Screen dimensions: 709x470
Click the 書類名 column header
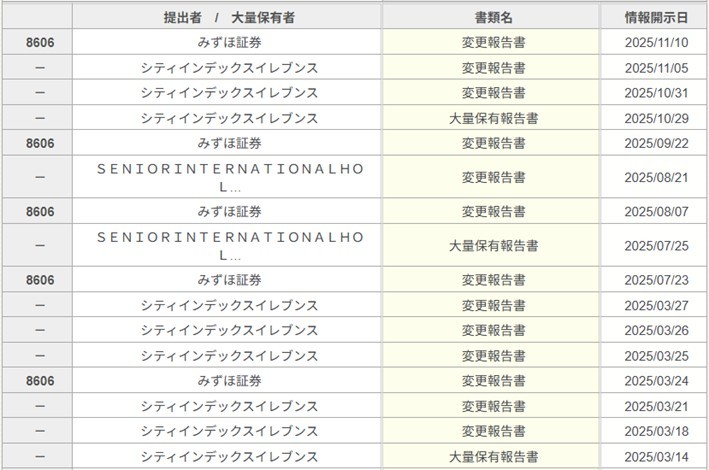click(x=493, y=18)
